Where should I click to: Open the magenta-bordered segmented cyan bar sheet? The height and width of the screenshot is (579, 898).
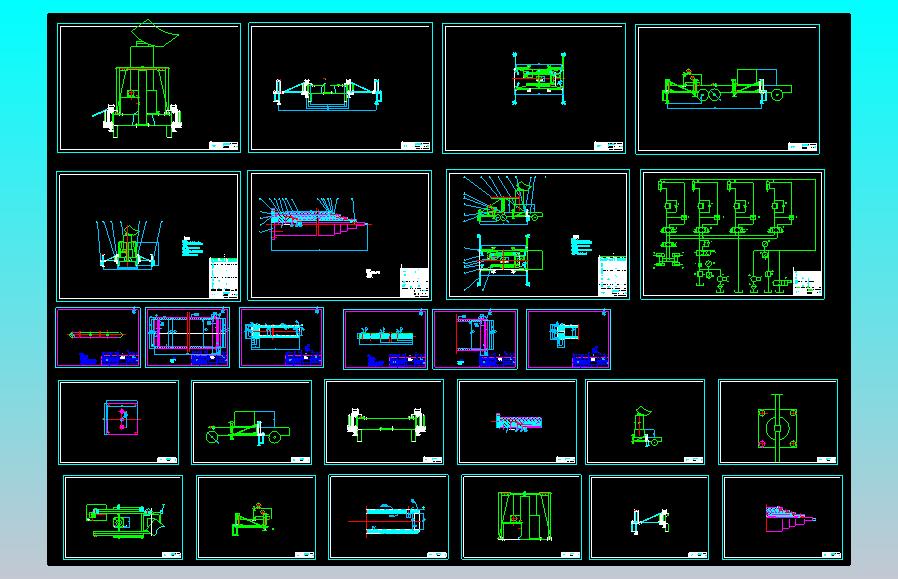(385, 339)
